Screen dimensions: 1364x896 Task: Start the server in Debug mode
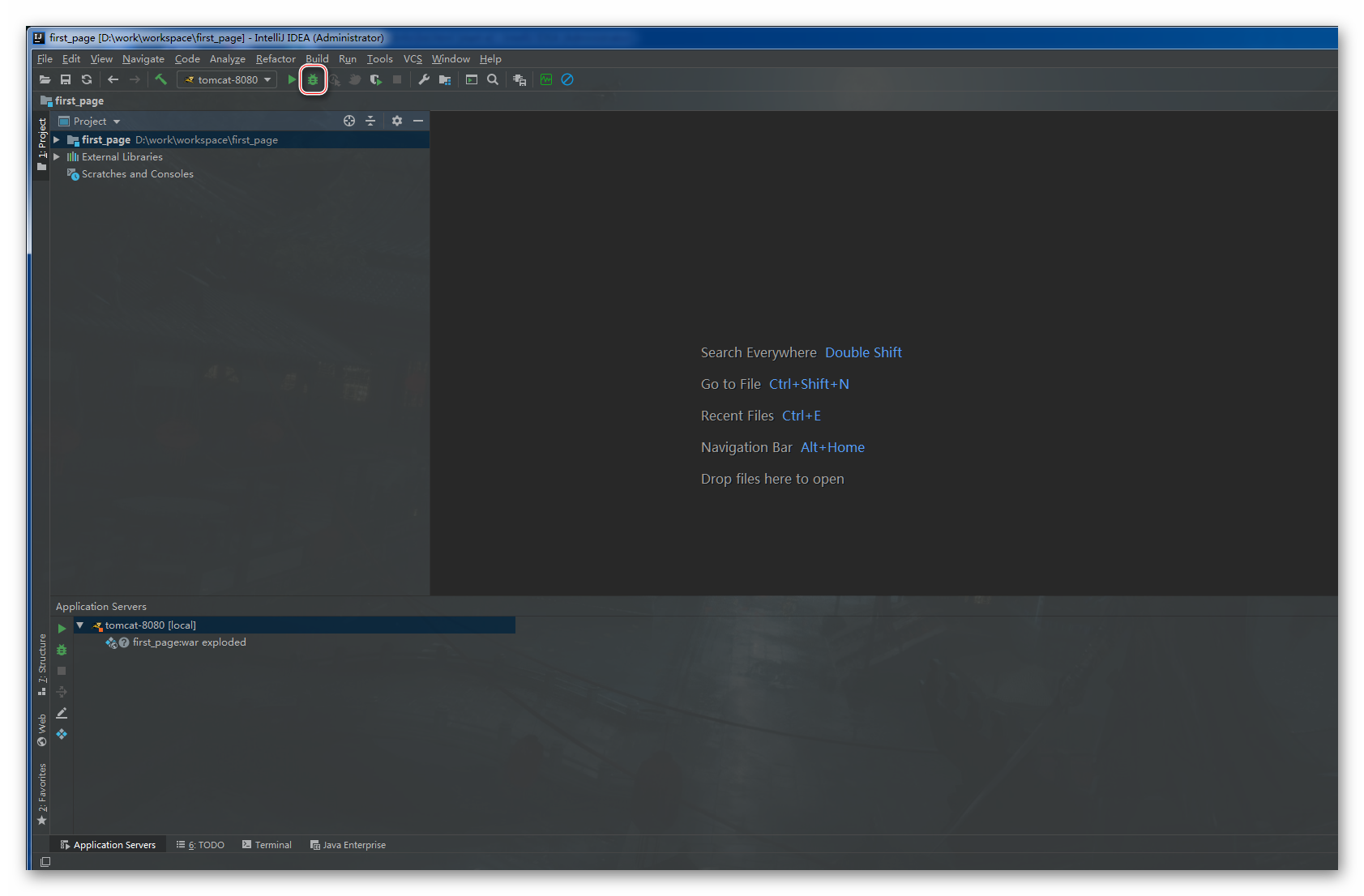[313, 79]
